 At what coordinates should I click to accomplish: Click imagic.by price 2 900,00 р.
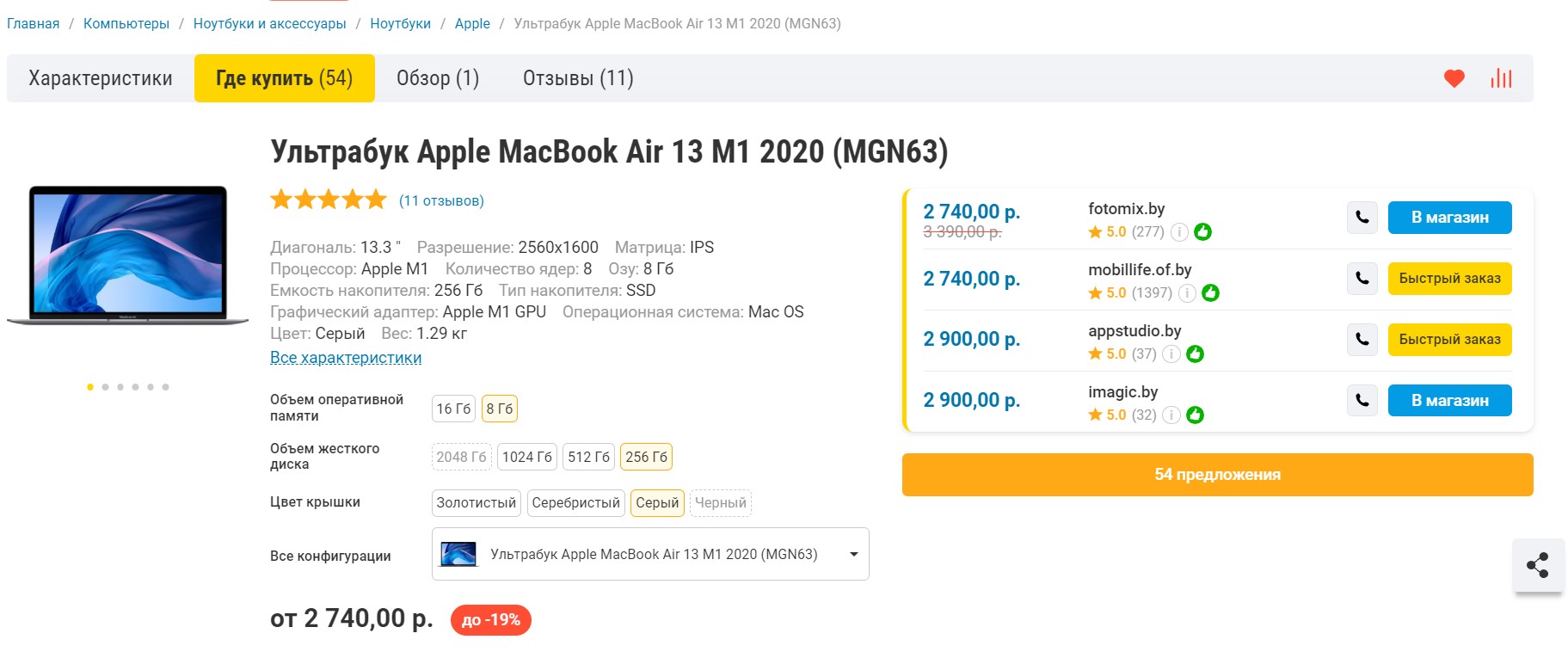972,400
